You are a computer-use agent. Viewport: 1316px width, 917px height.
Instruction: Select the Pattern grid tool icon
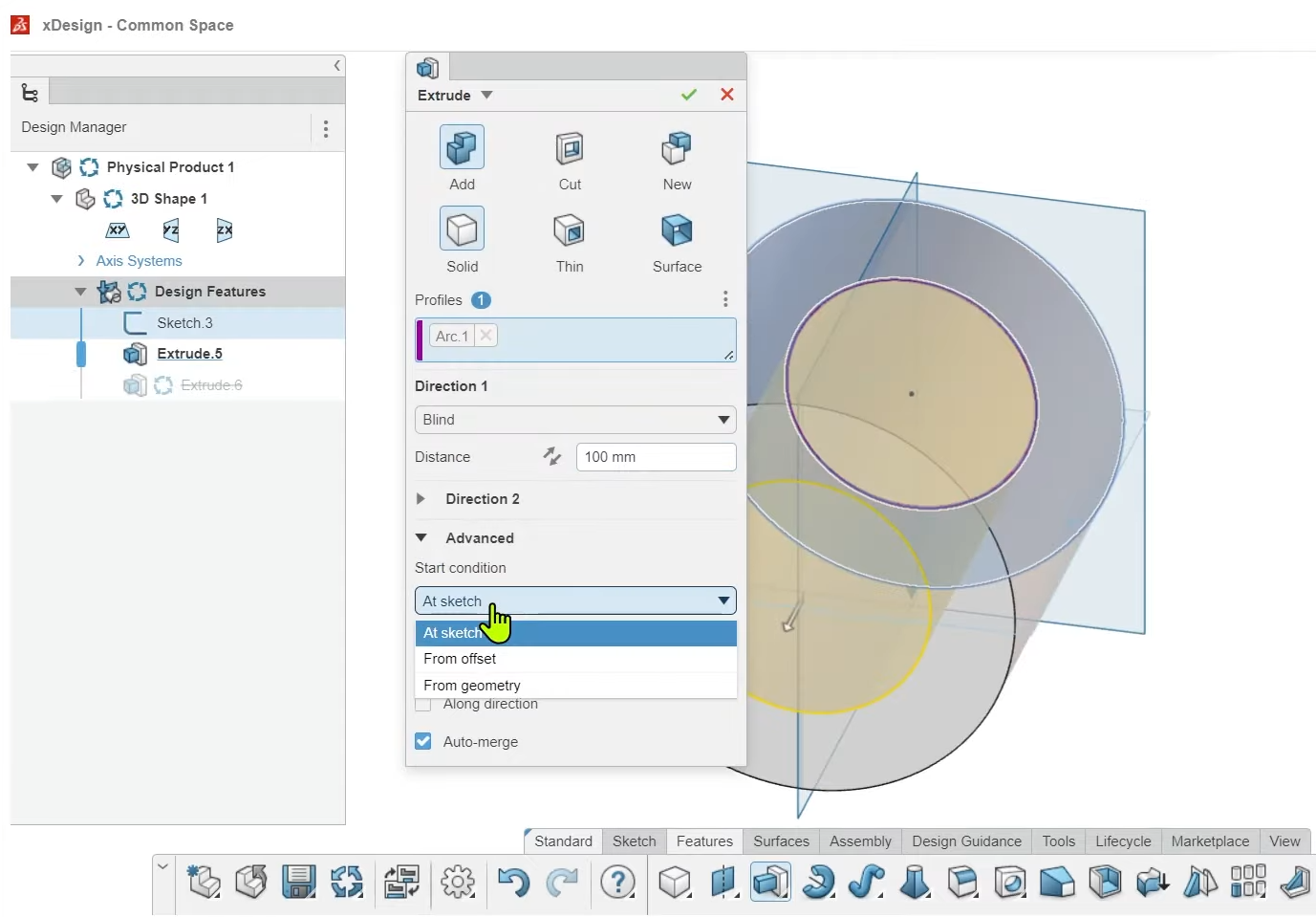click(x=1248, y=882)
